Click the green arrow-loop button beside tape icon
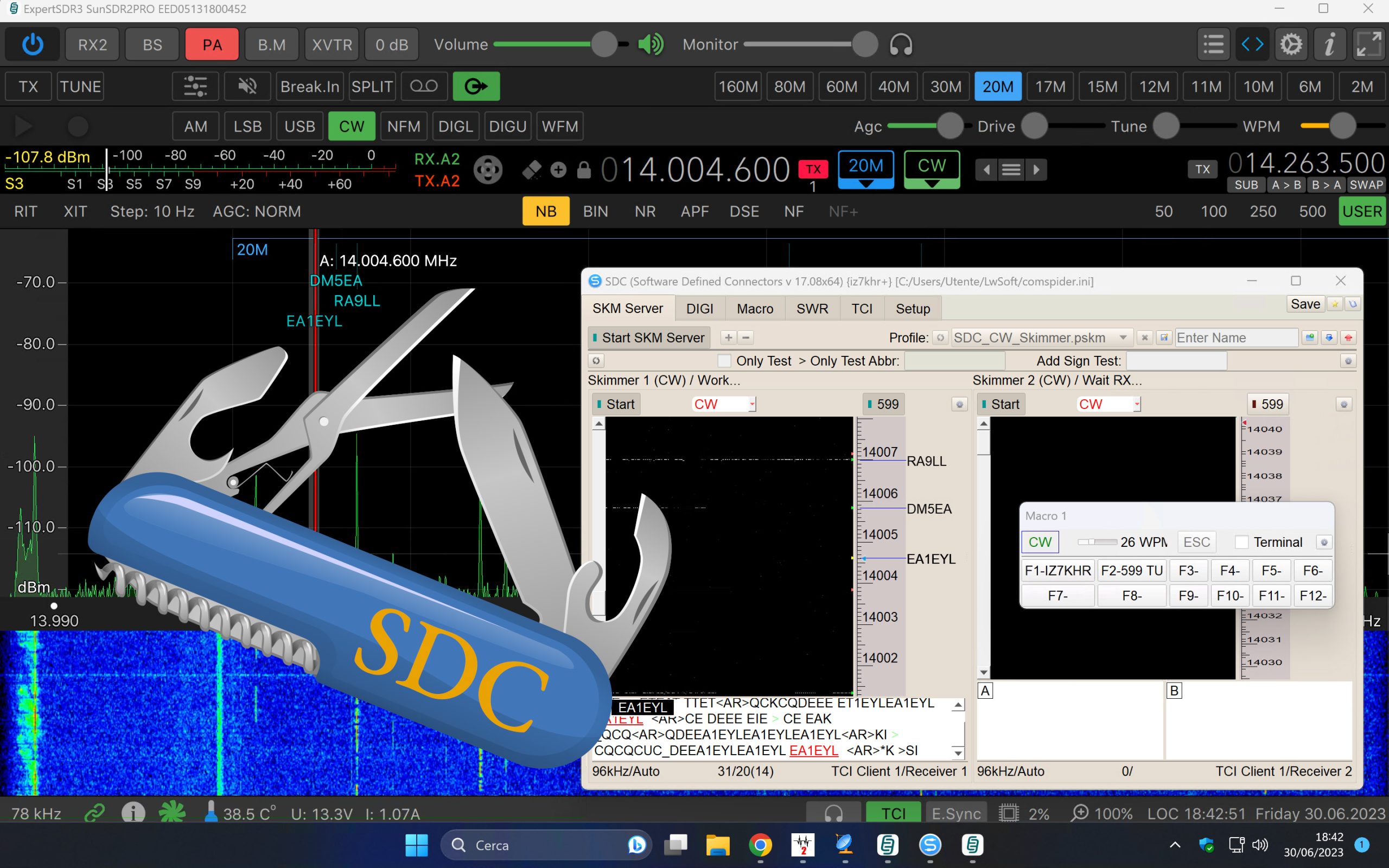 click(476, 86)
